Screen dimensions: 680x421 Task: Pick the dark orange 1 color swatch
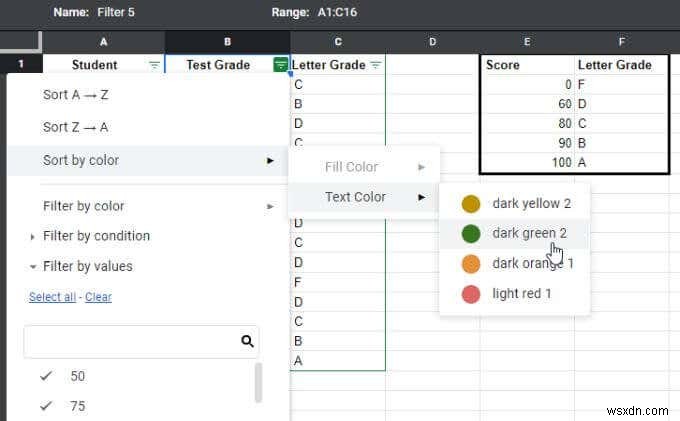click(471, 264)
